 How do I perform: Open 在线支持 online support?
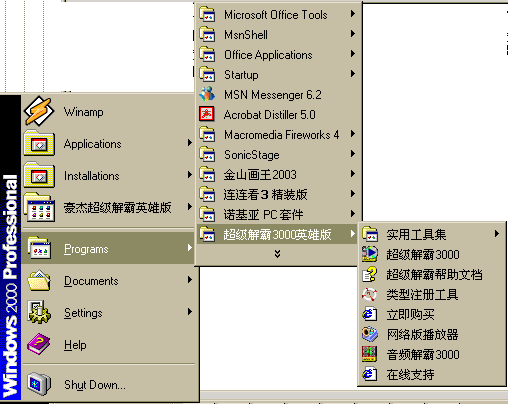coord(431,374)
